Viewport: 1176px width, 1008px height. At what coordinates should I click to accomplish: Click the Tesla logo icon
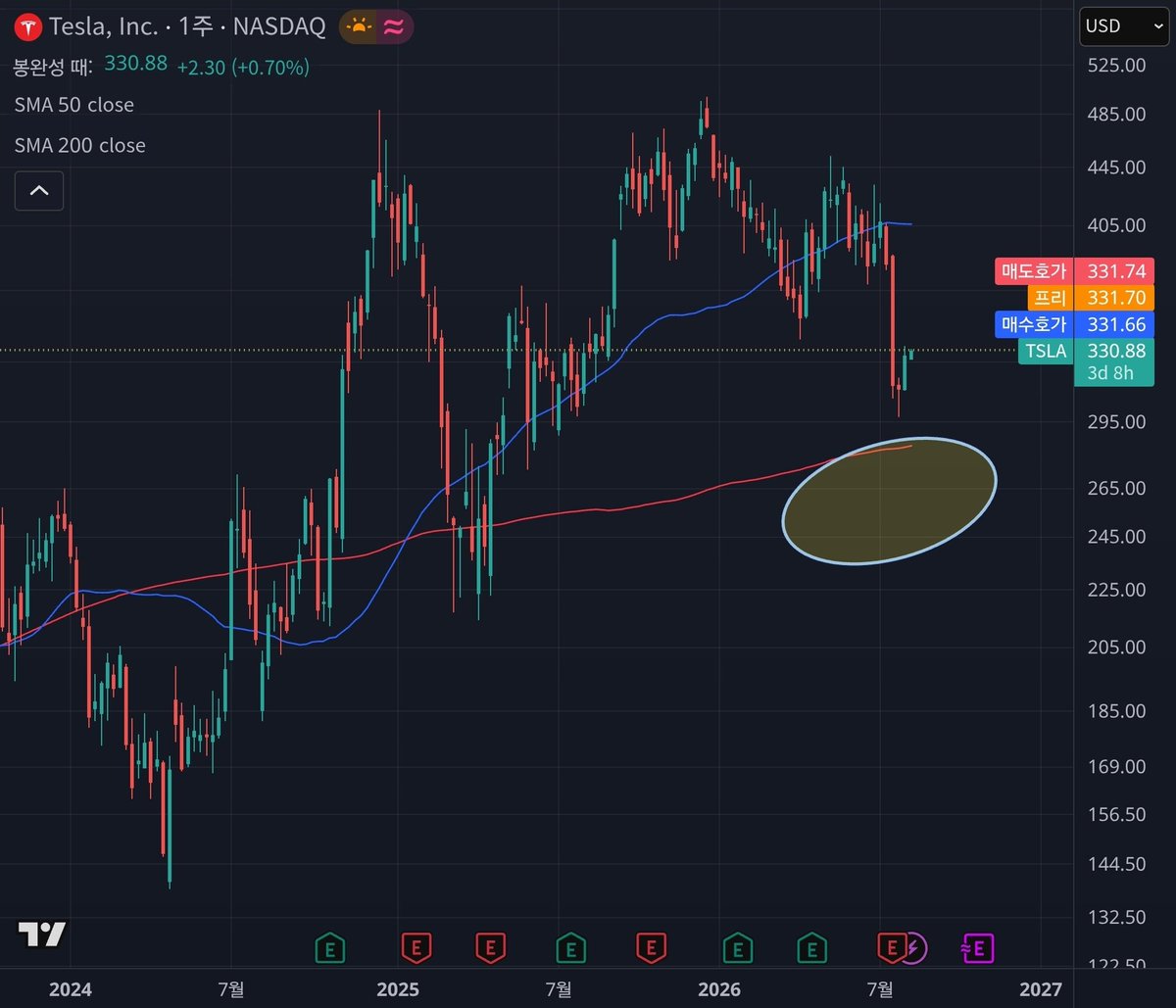(27, 27)
